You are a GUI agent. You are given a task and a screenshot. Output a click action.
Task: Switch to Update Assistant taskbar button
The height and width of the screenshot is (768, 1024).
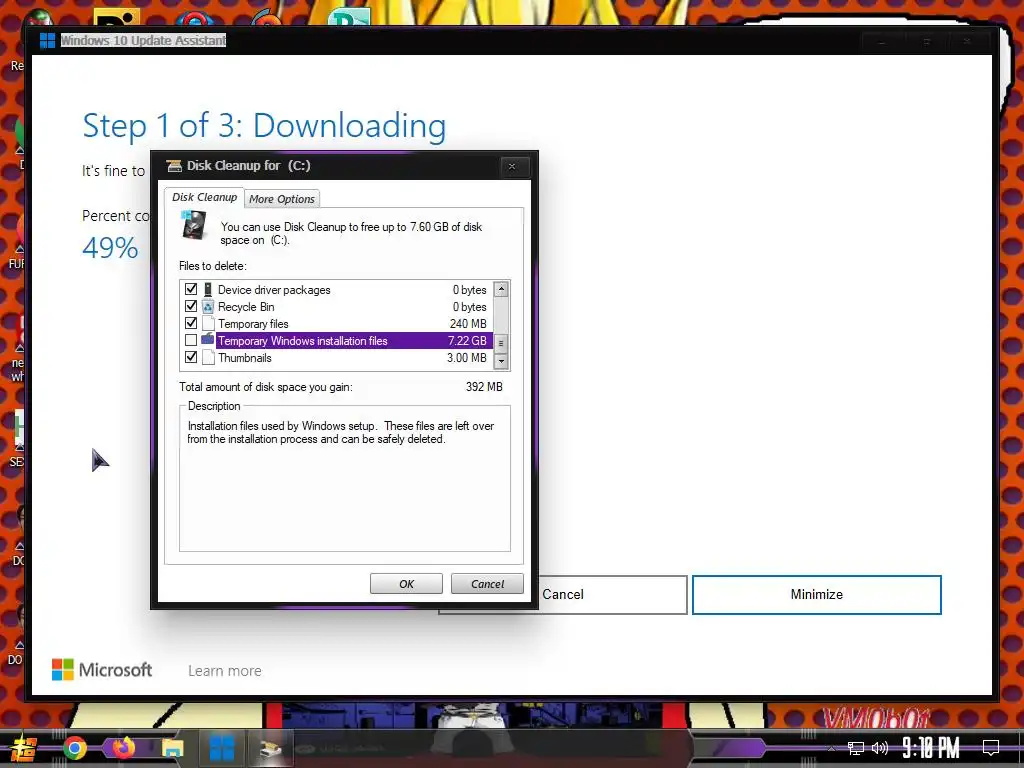[x=221, y=748]
